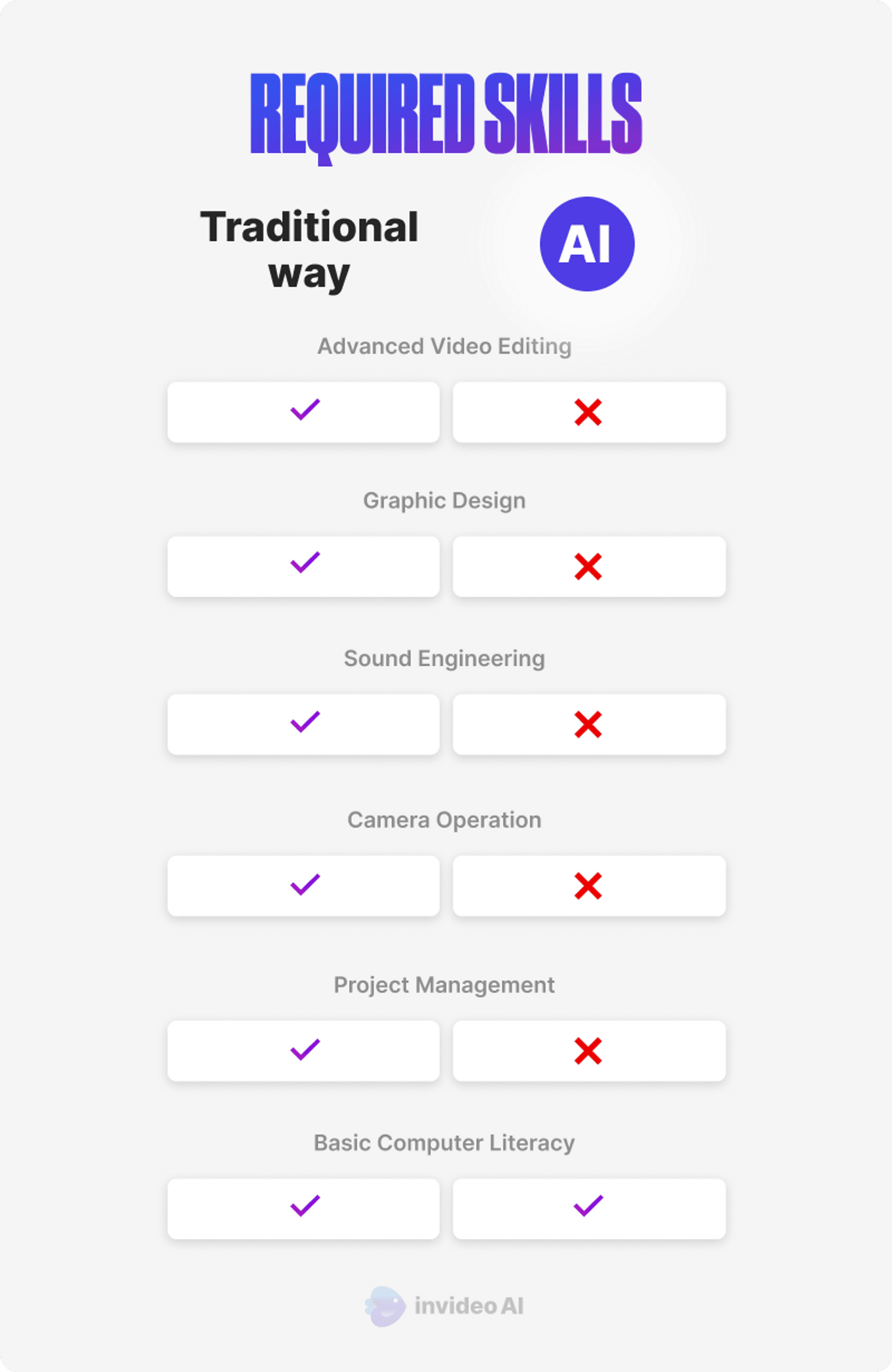Click the Advanced Video Editing traditional checkmark
892x1372 pixels.
click(305, 410)
